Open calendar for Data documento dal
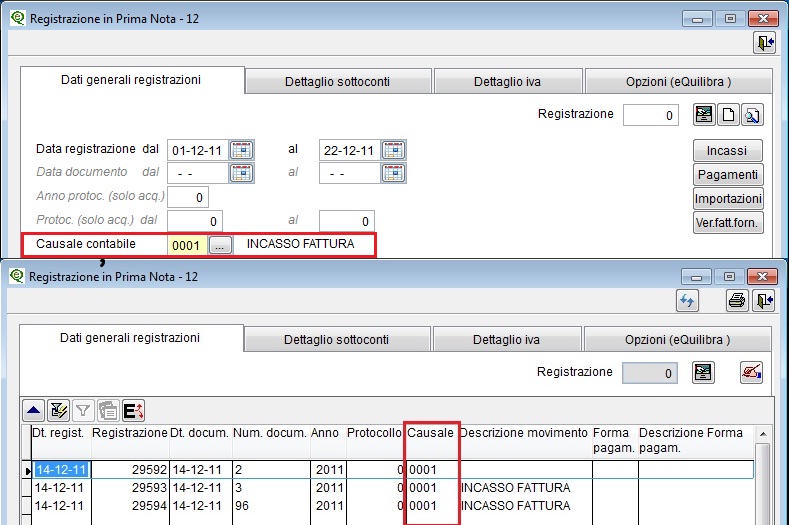Viewport: 789px width, 525px height. click(242, 173)
